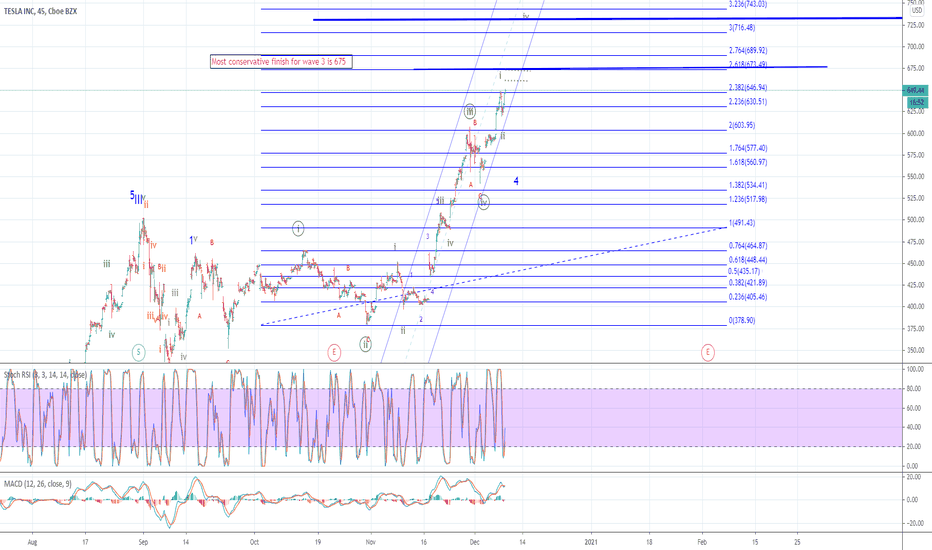Viewport: 932px width, 550px height.
Task: Click the 80.00 Stoch RSI scale value
Action: pyautogui.click(x=914, y=389)
